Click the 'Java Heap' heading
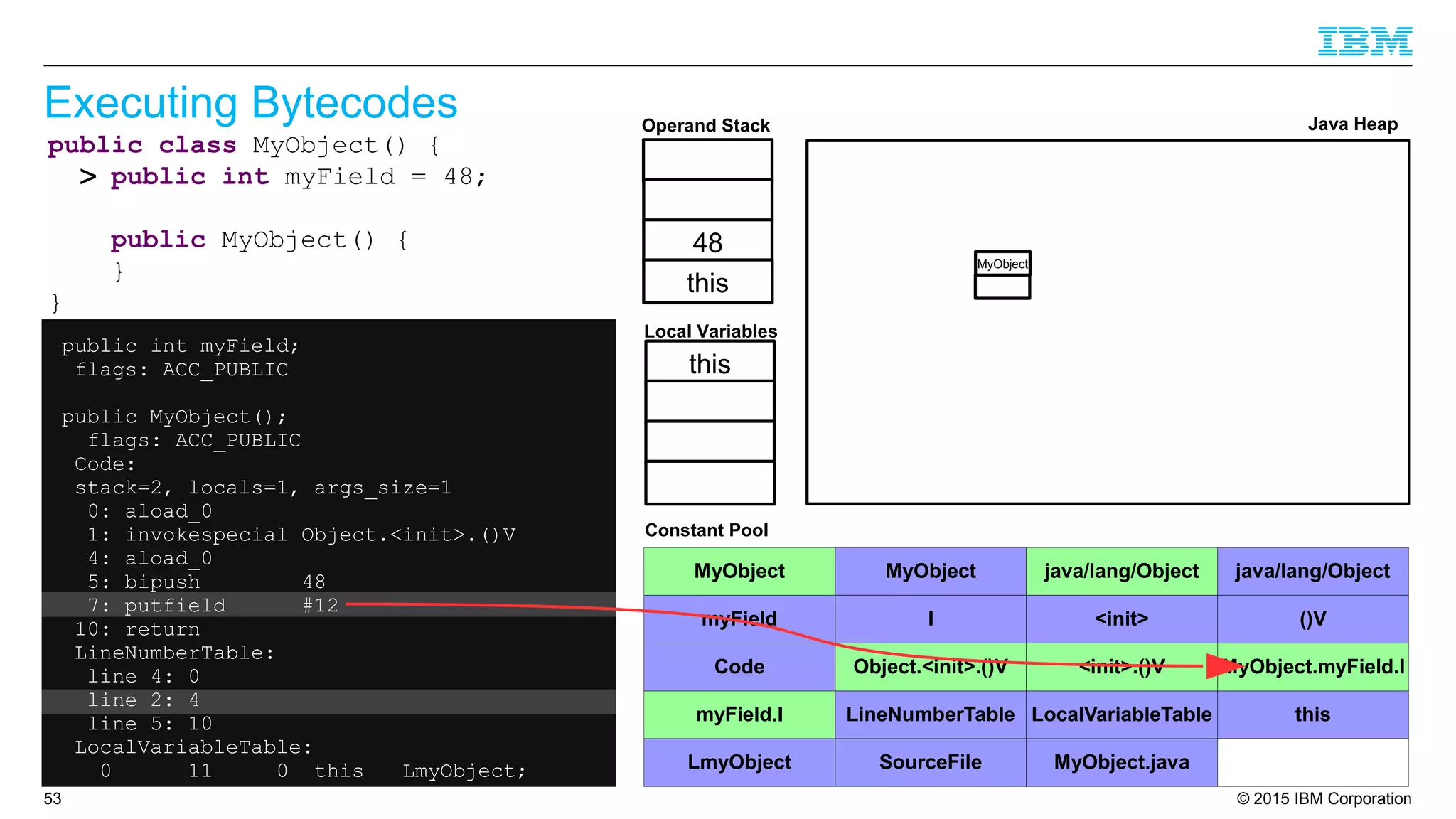1456x819 pixels. pyautogui.click(x=1352, y=124)
